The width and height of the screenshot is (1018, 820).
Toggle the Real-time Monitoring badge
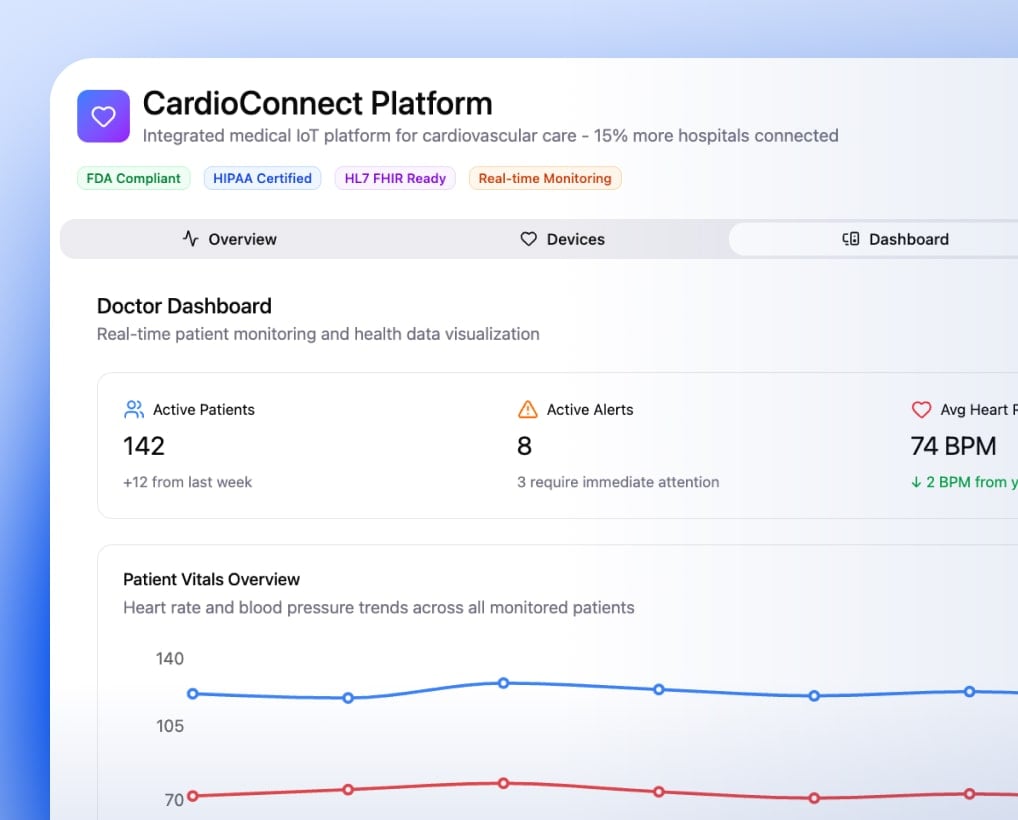544,178
